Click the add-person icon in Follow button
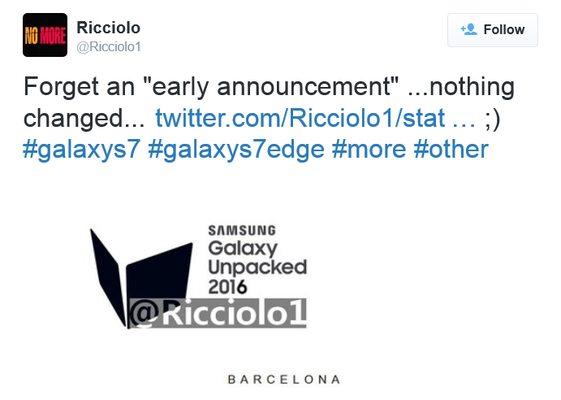 (469, 29)
